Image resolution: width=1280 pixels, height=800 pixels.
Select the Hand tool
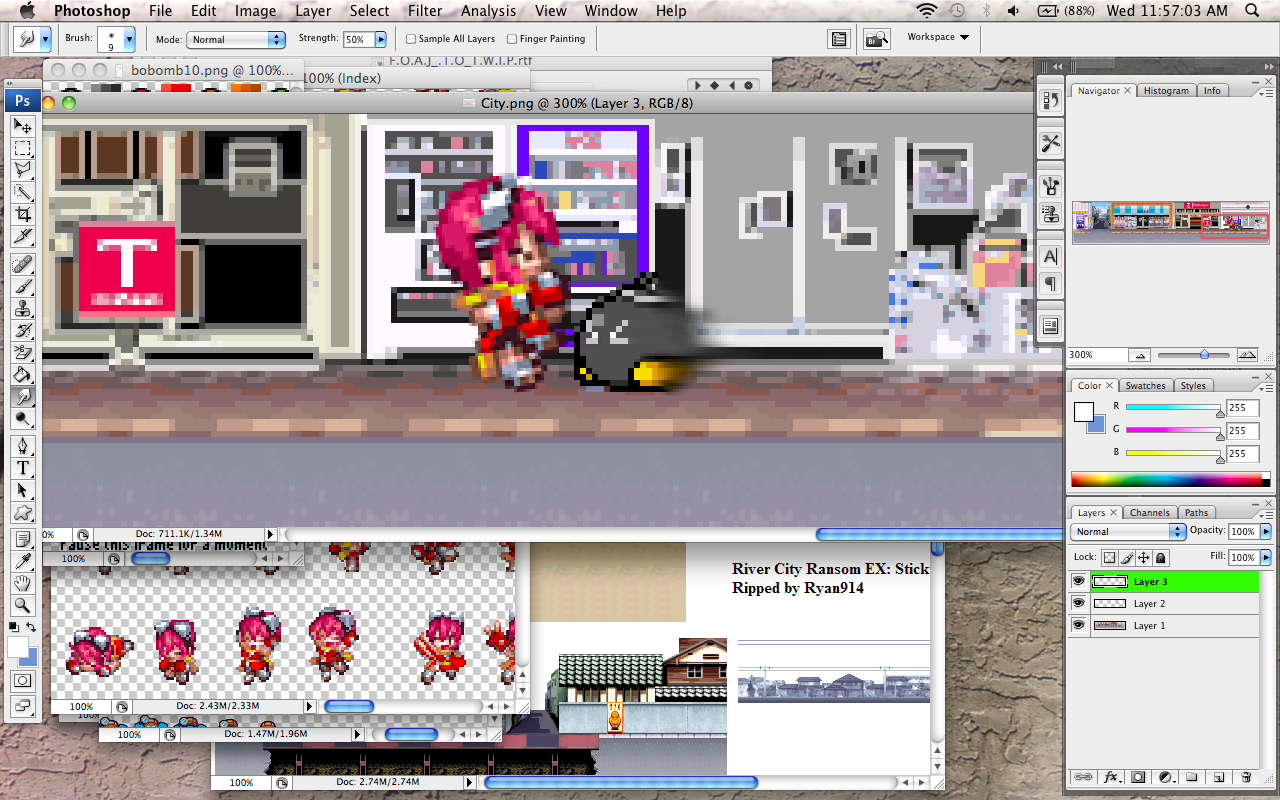pos(22,583)
